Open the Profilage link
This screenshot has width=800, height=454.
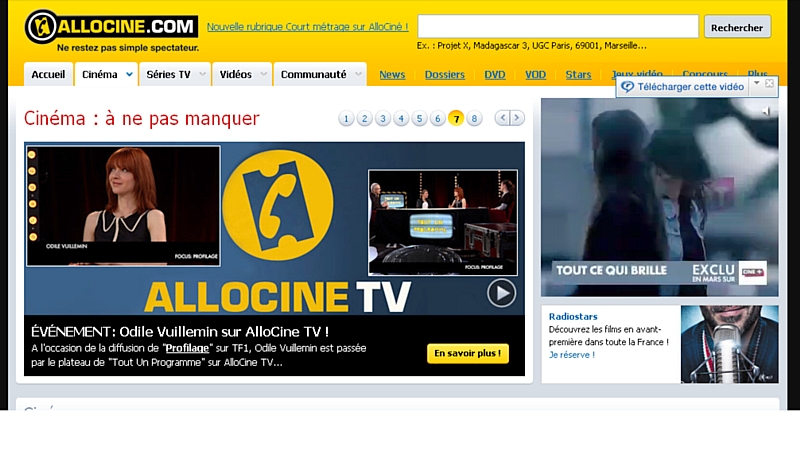(187, 348)
